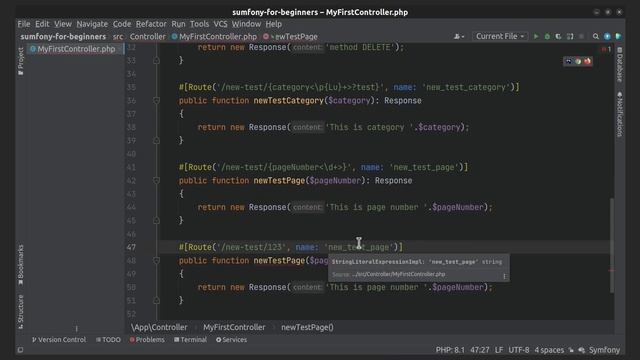Screen dimensions: 640x360
Task: Open the Refactor menu
Action: (151, 24)
